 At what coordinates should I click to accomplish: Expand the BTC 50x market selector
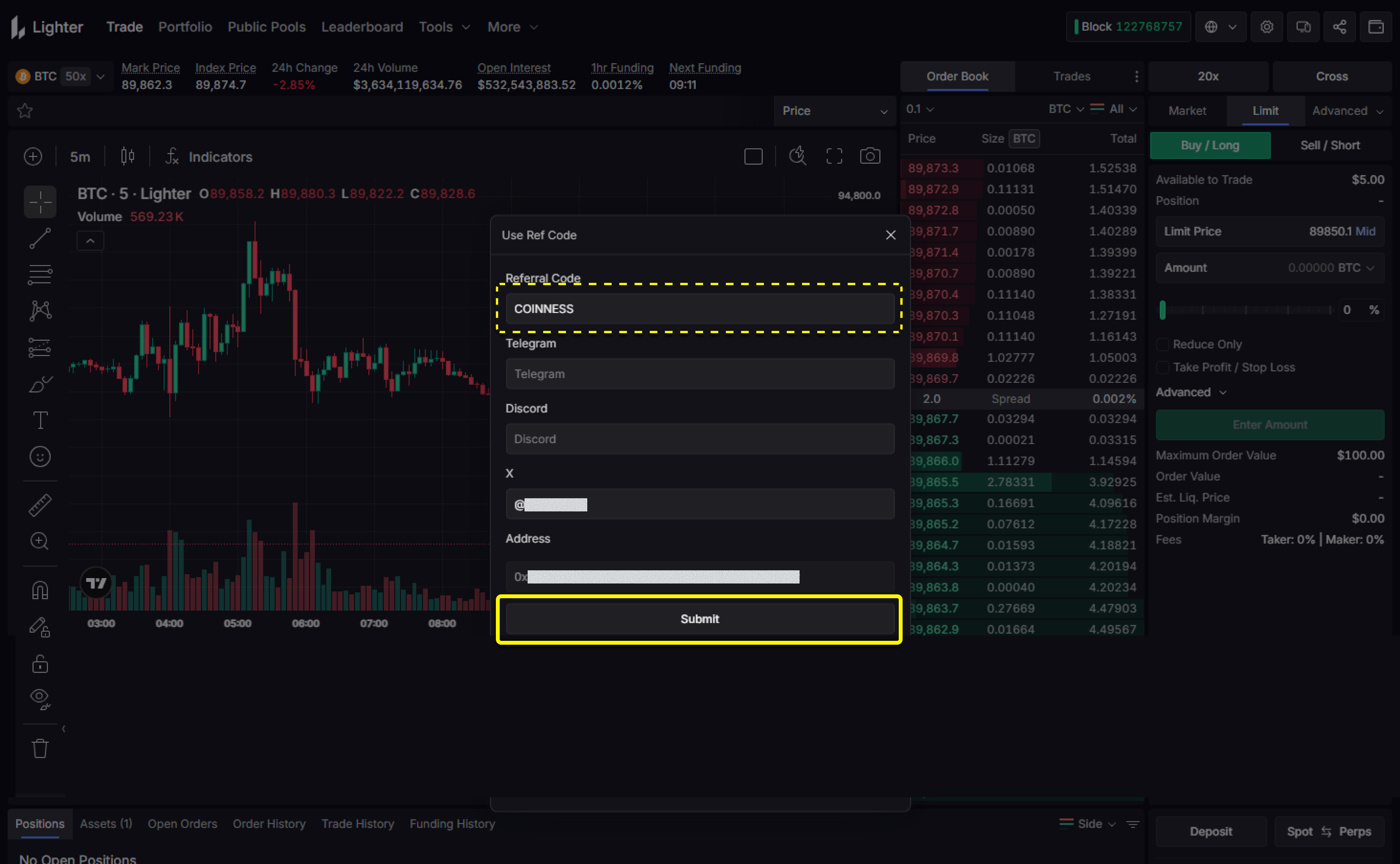click(x=60, y=77)
